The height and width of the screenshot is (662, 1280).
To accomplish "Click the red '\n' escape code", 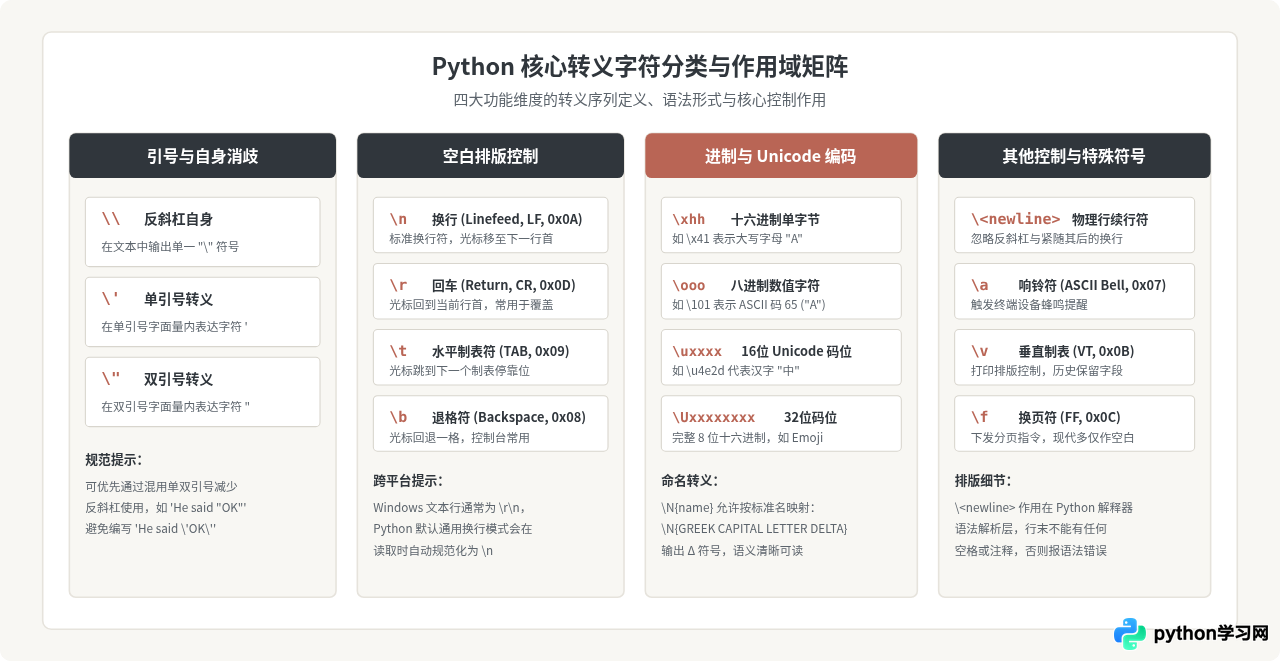I will [398, 219].
